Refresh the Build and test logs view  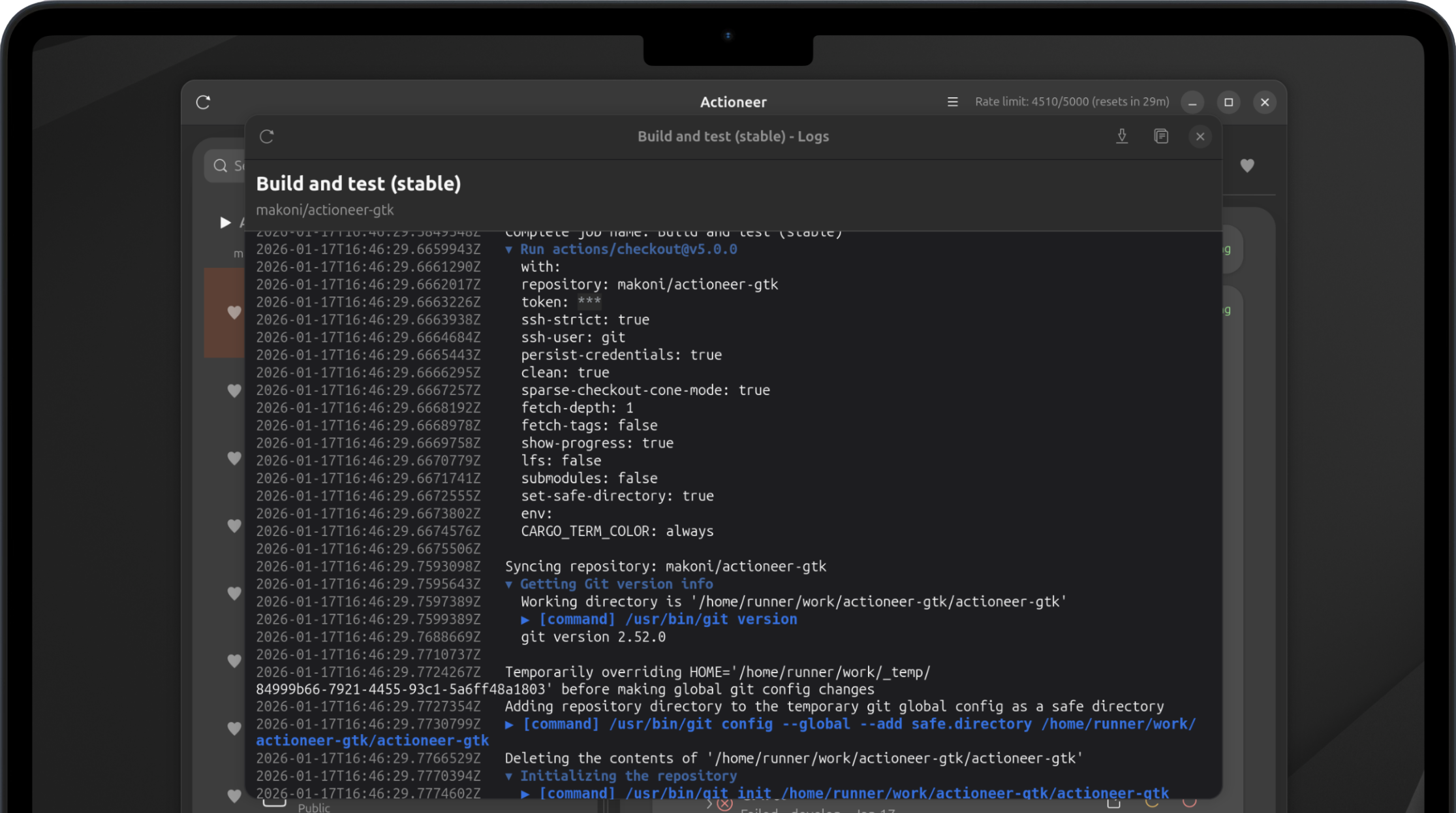point(267,136)
